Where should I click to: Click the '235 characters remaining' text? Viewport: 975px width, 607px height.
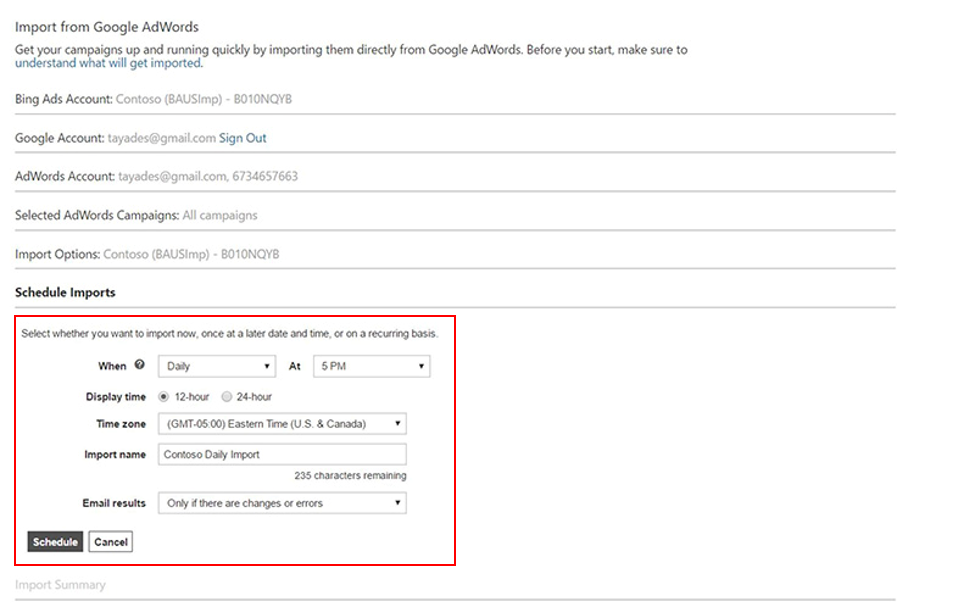[350, 476]
